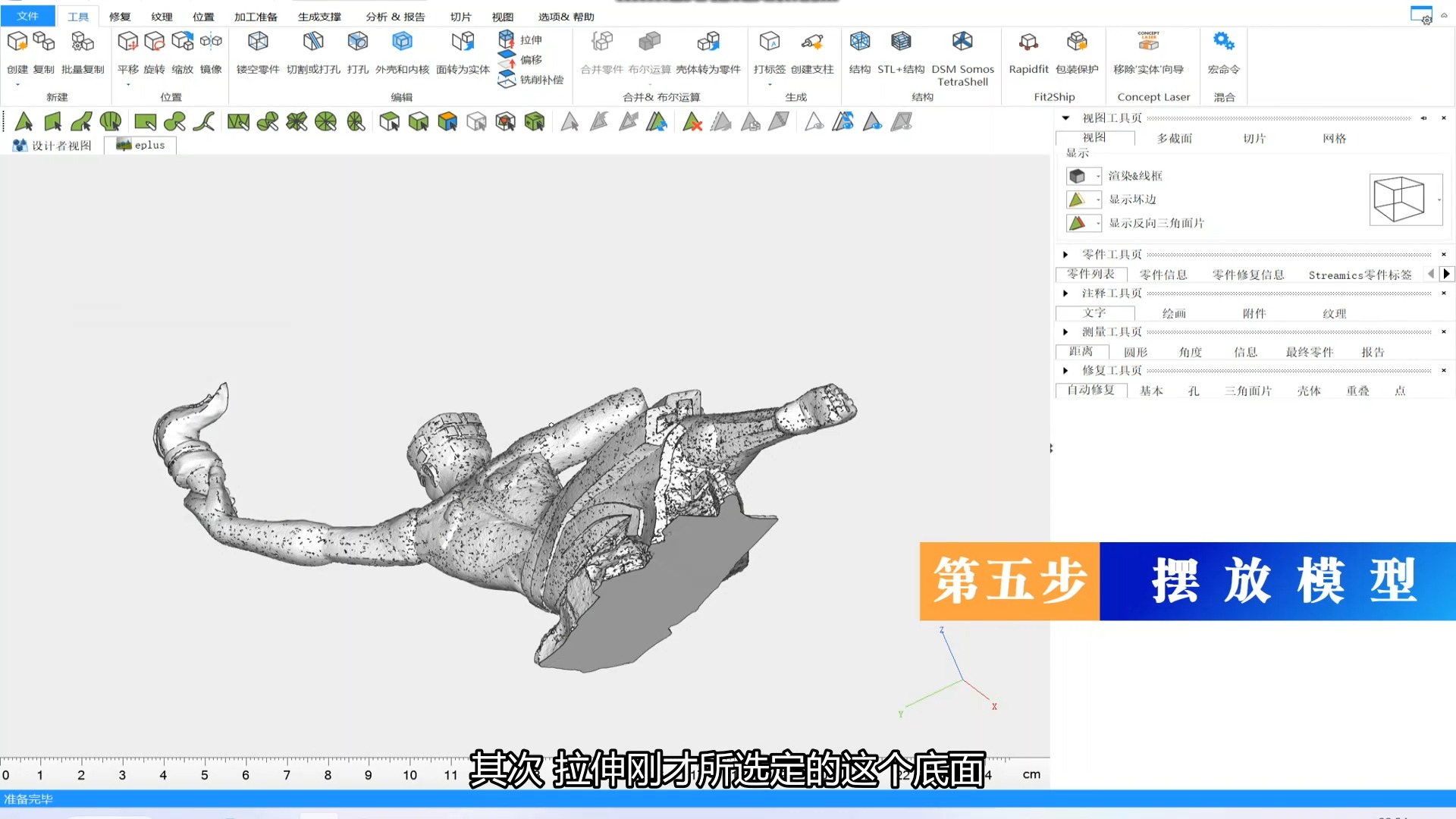Expand the 测量工具页 (Measurement tools) panel
This screenshot has width=1456, height=819.
pyautogui.click(x=1065, y=332)
